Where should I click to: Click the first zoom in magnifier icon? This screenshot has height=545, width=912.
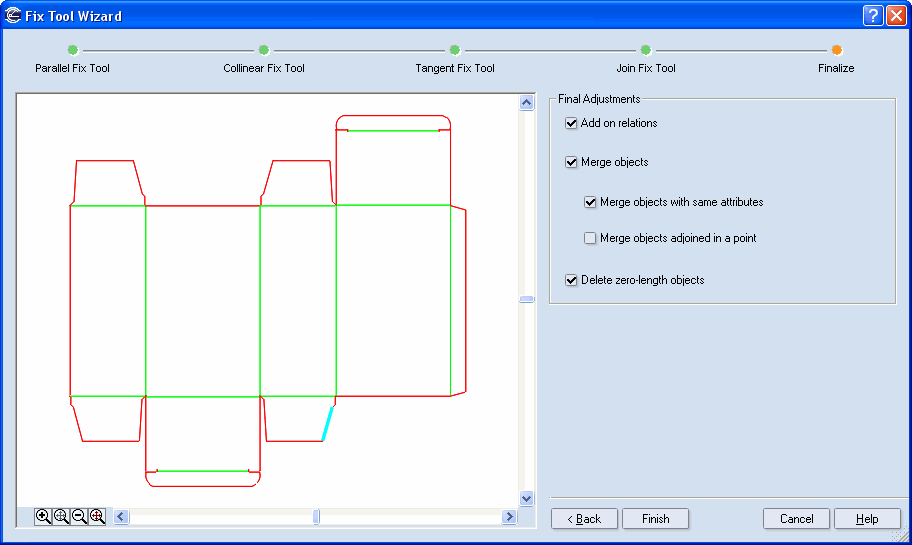pos(43,516)
